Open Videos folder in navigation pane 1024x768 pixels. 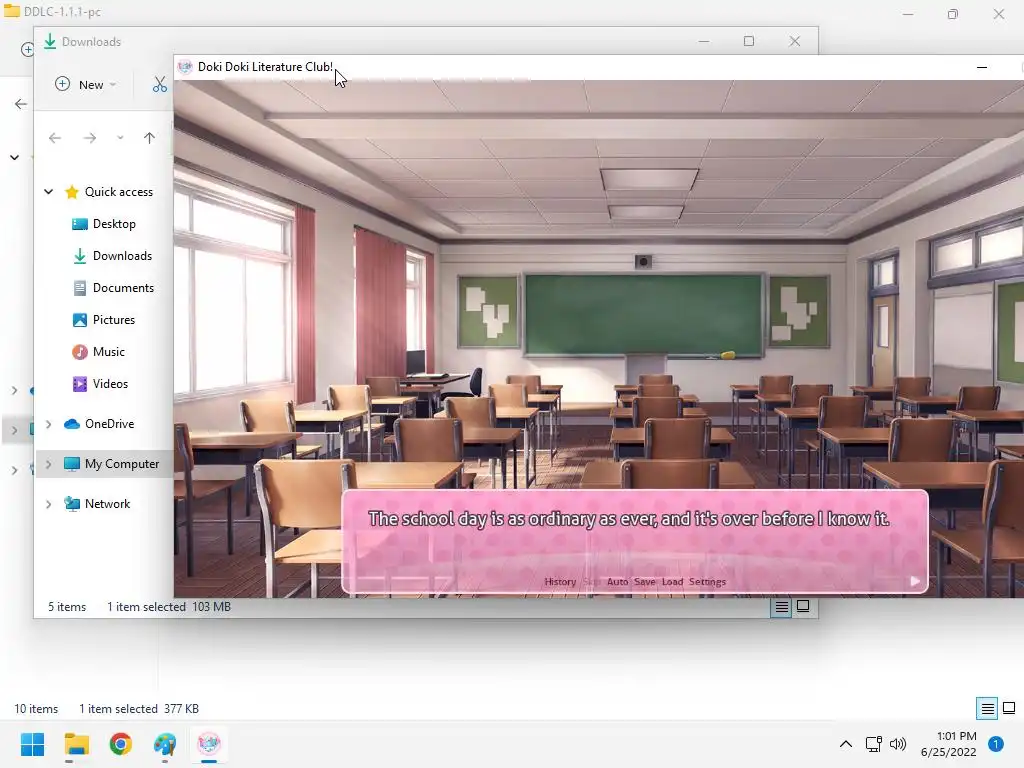[x=101, y=383]
